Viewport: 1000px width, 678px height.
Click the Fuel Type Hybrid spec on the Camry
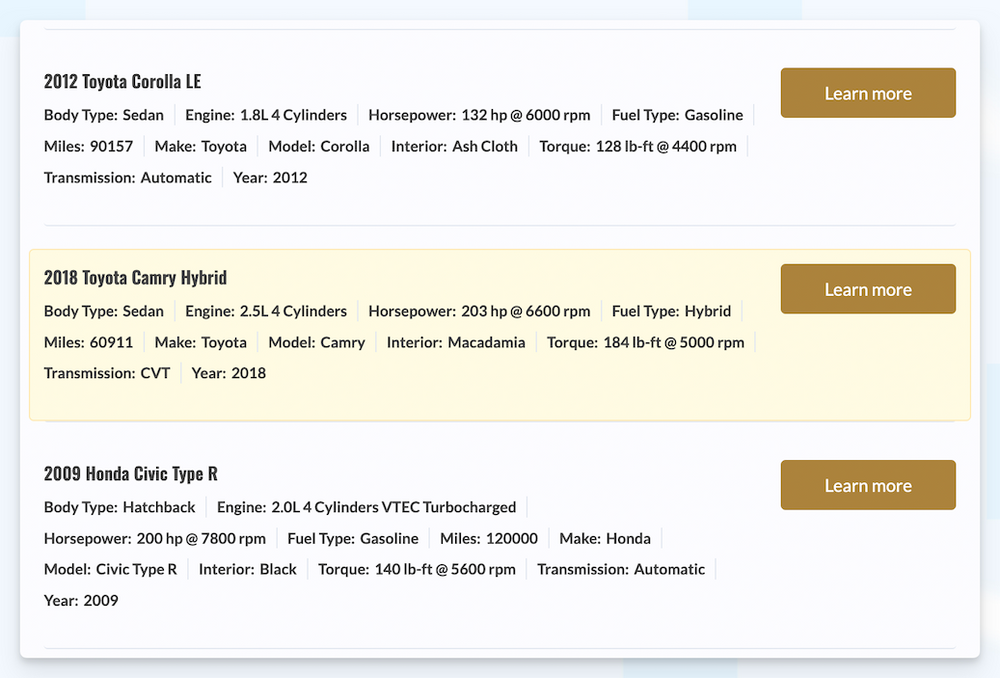671,311
